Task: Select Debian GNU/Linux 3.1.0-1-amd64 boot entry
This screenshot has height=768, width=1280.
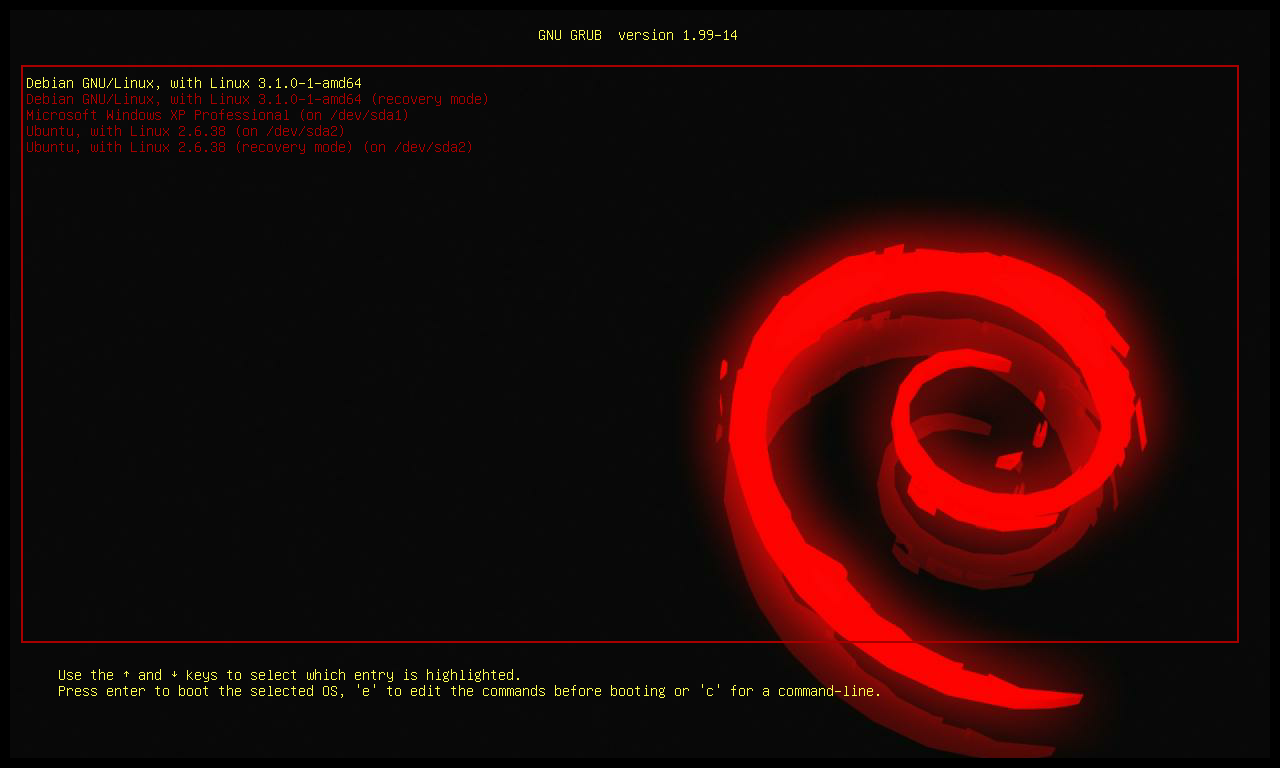Action: tap(194, 83)
